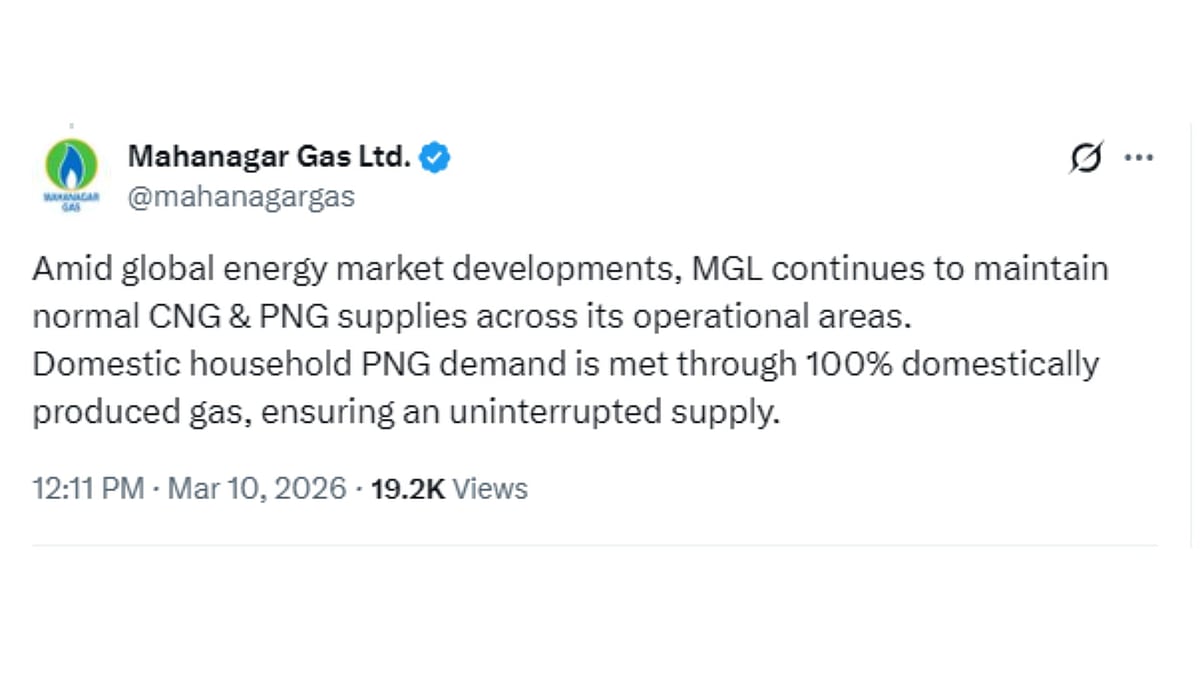
Task: Click the line starting 'Amid global energy'
Action: point(570,269)
